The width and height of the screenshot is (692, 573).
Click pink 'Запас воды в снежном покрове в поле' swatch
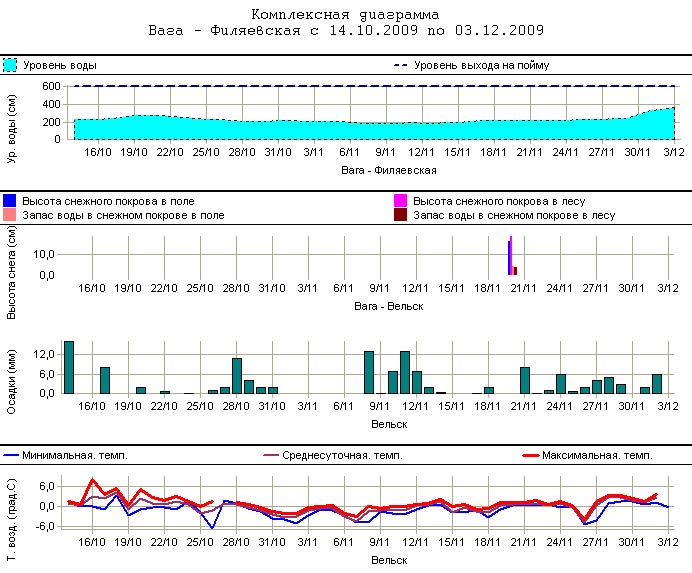(9, 214)
